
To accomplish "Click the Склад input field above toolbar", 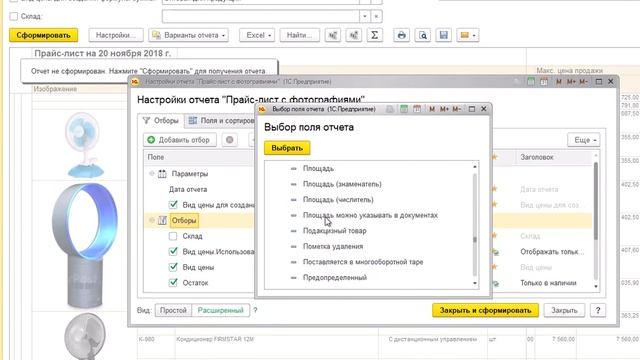I will (260, 16).
